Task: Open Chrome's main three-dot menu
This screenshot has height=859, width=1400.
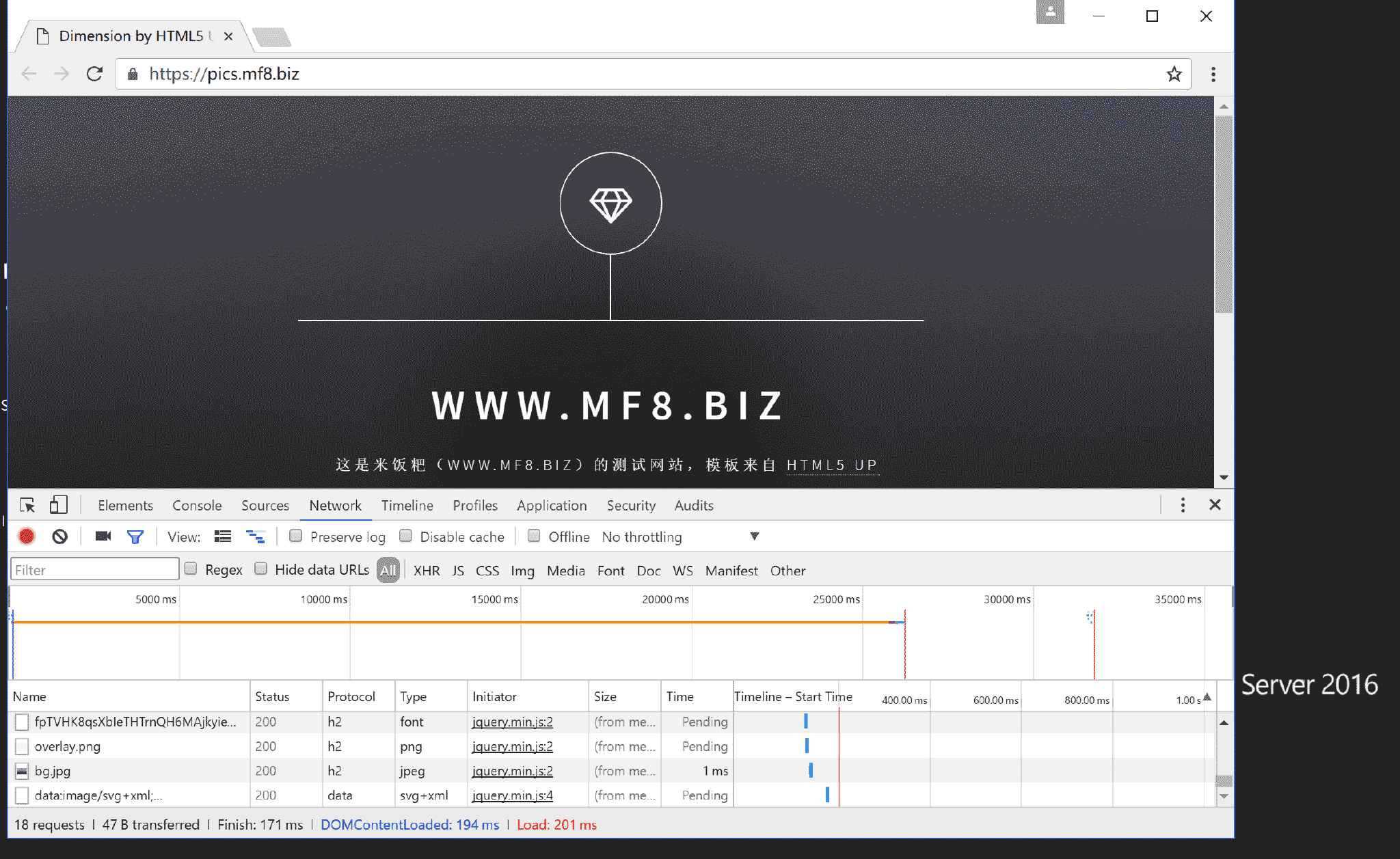Action: 1213,74
